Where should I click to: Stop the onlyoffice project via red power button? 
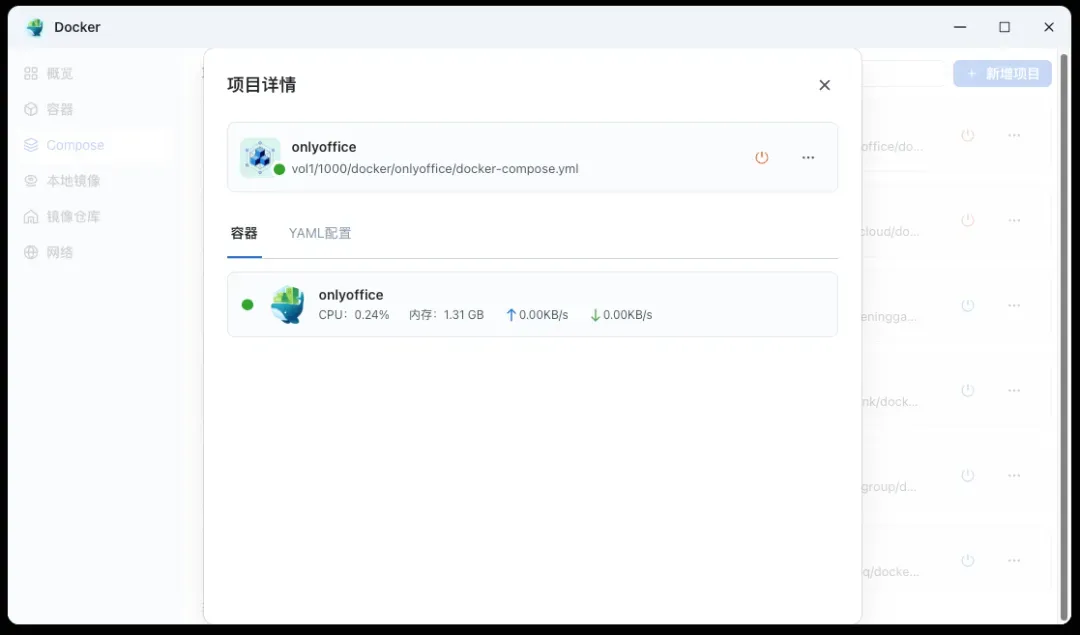click(762, 157)
